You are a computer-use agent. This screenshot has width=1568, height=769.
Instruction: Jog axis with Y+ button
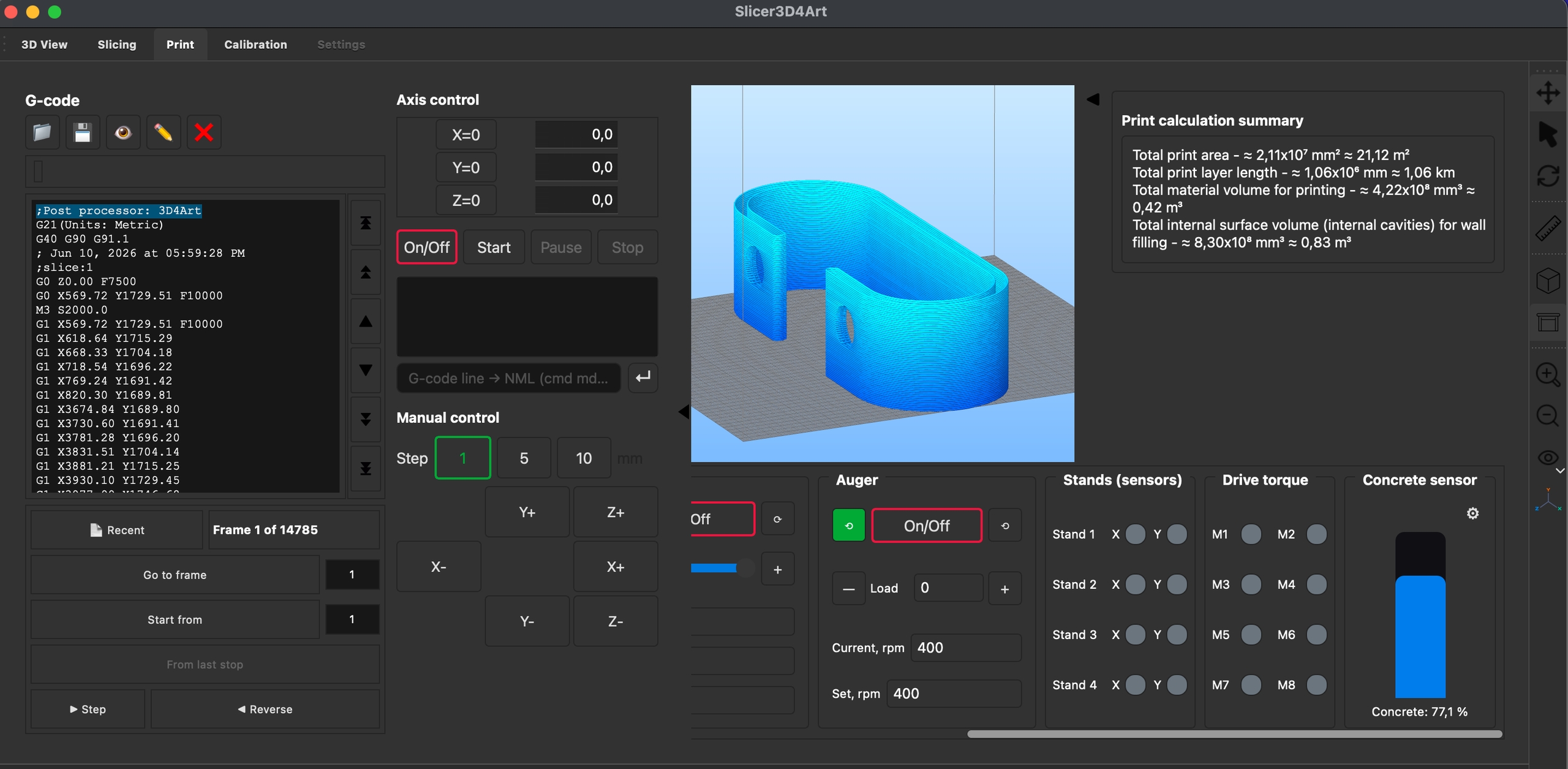click(527, 512)
